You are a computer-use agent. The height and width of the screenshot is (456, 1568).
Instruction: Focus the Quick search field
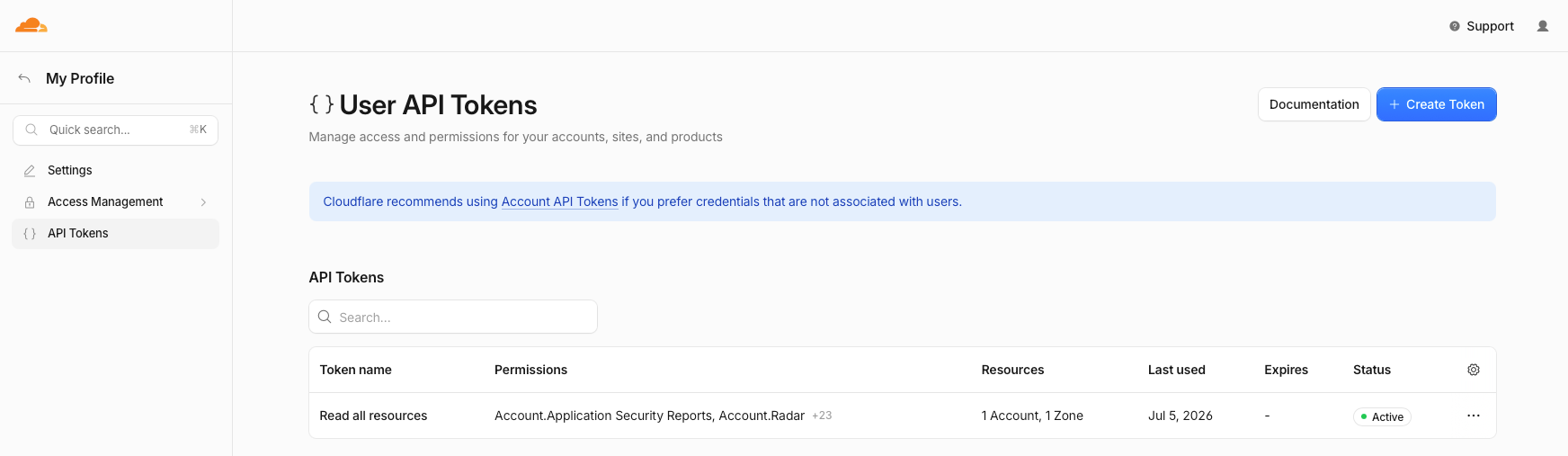pos(116,130)
